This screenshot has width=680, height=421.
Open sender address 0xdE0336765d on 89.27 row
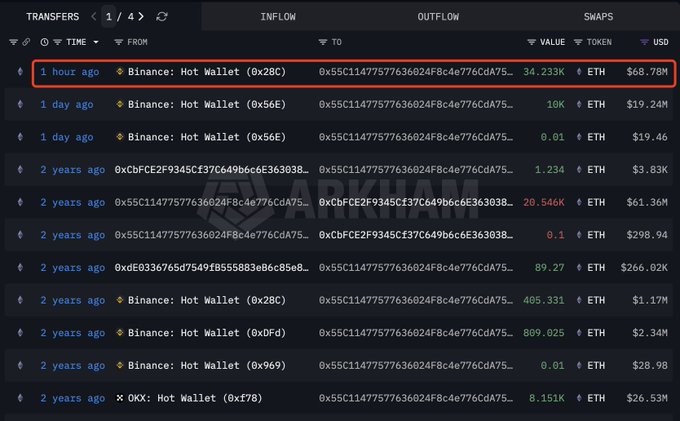pyautogui.click(x=212, y=268)
